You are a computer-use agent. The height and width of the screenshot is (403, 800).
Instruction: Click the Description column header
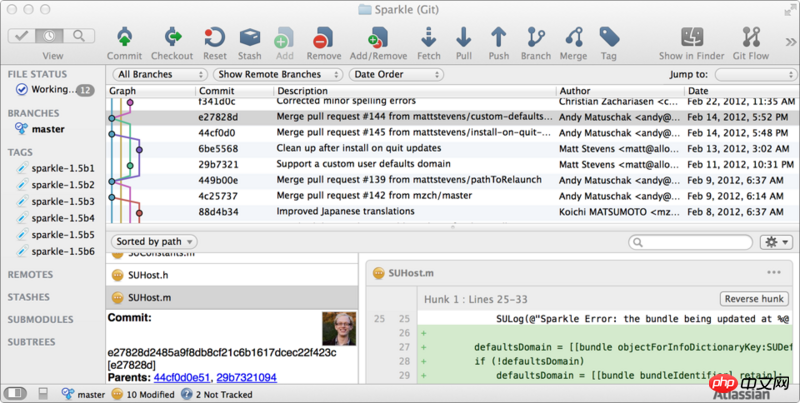coord(415,91)
